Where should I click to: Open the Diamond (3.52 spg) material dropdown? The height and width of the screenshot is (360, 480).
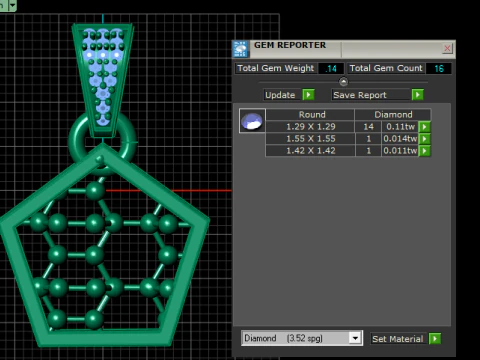click(302, 338)
